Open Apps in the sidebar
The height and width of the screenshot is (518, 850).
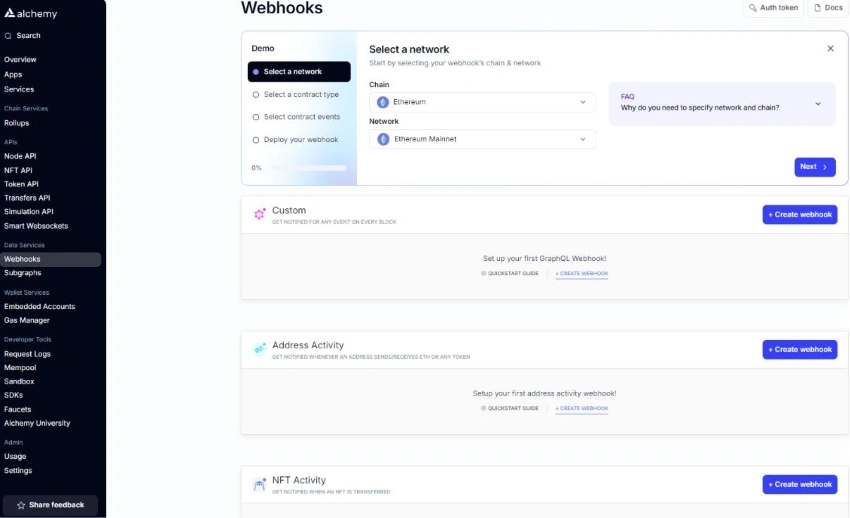coord(13,75)
